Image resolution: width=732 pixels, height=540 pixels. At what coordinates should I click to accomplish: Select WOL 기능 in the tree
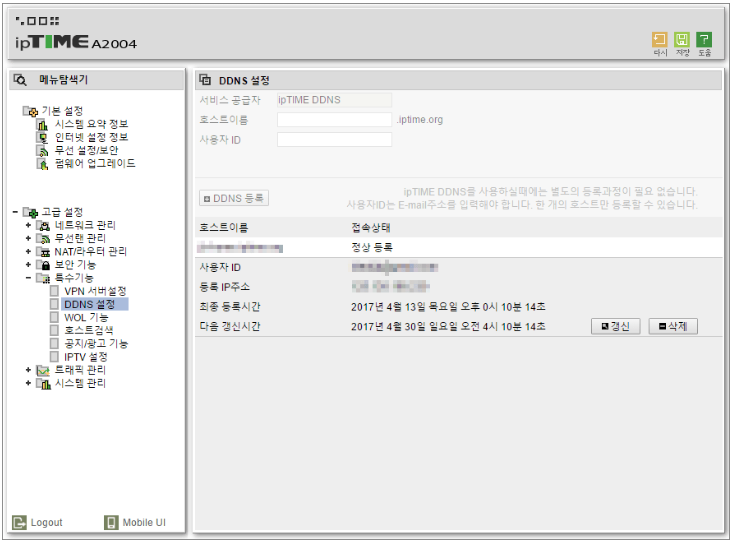coord(86,317)
